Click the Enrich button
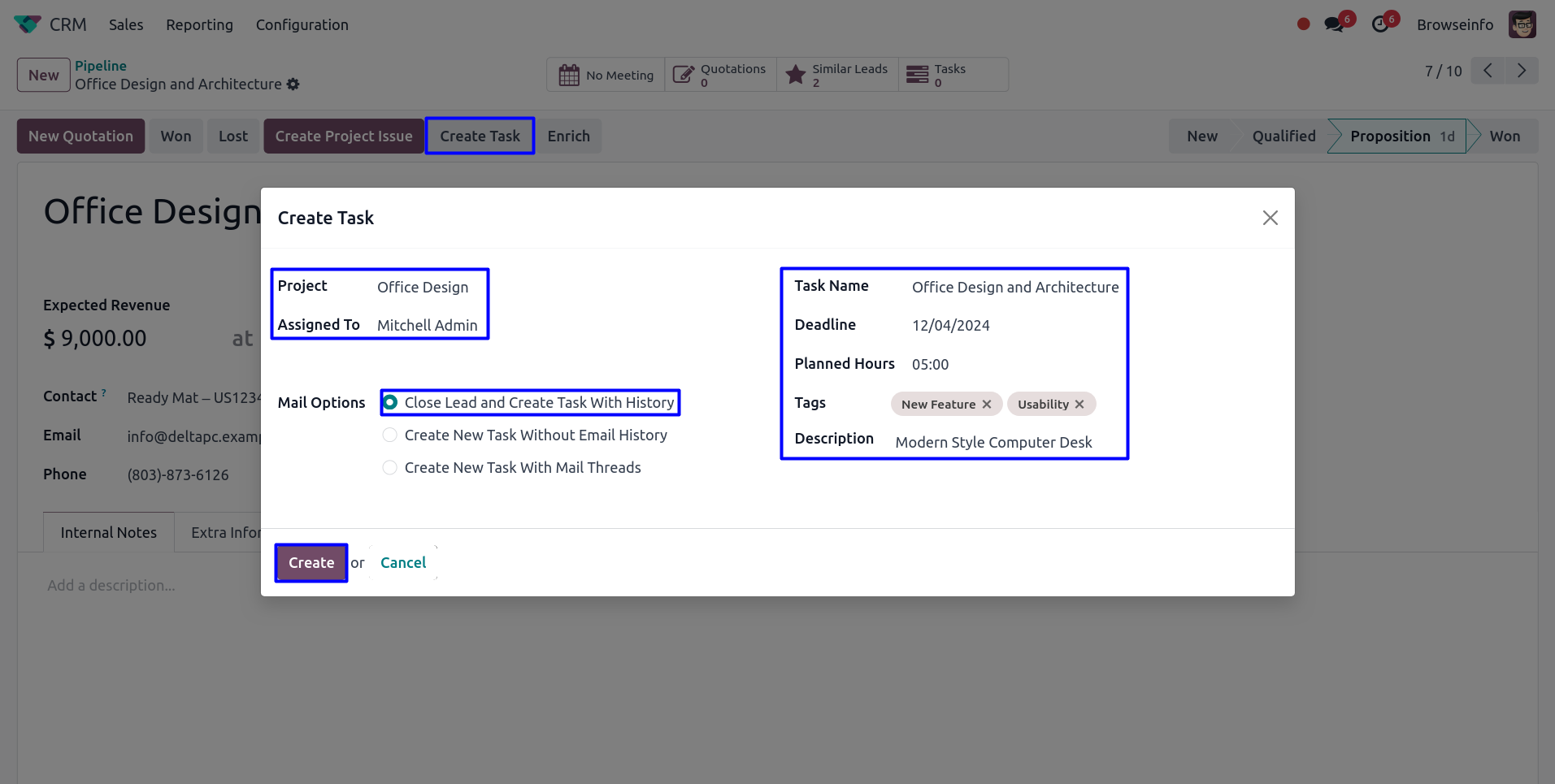This screenshot has height=784, width=1555. (x=569, y=136)
